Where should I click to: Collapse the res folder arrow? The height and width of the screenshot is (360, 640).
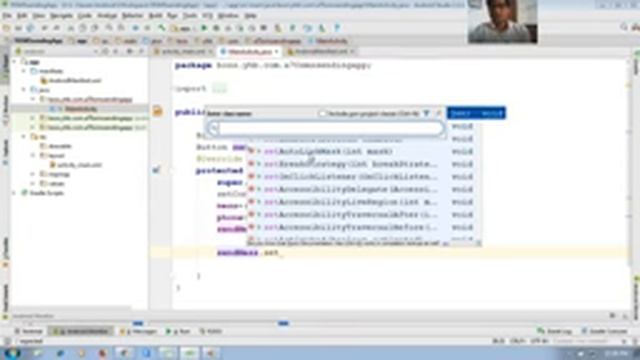point(24,137)
